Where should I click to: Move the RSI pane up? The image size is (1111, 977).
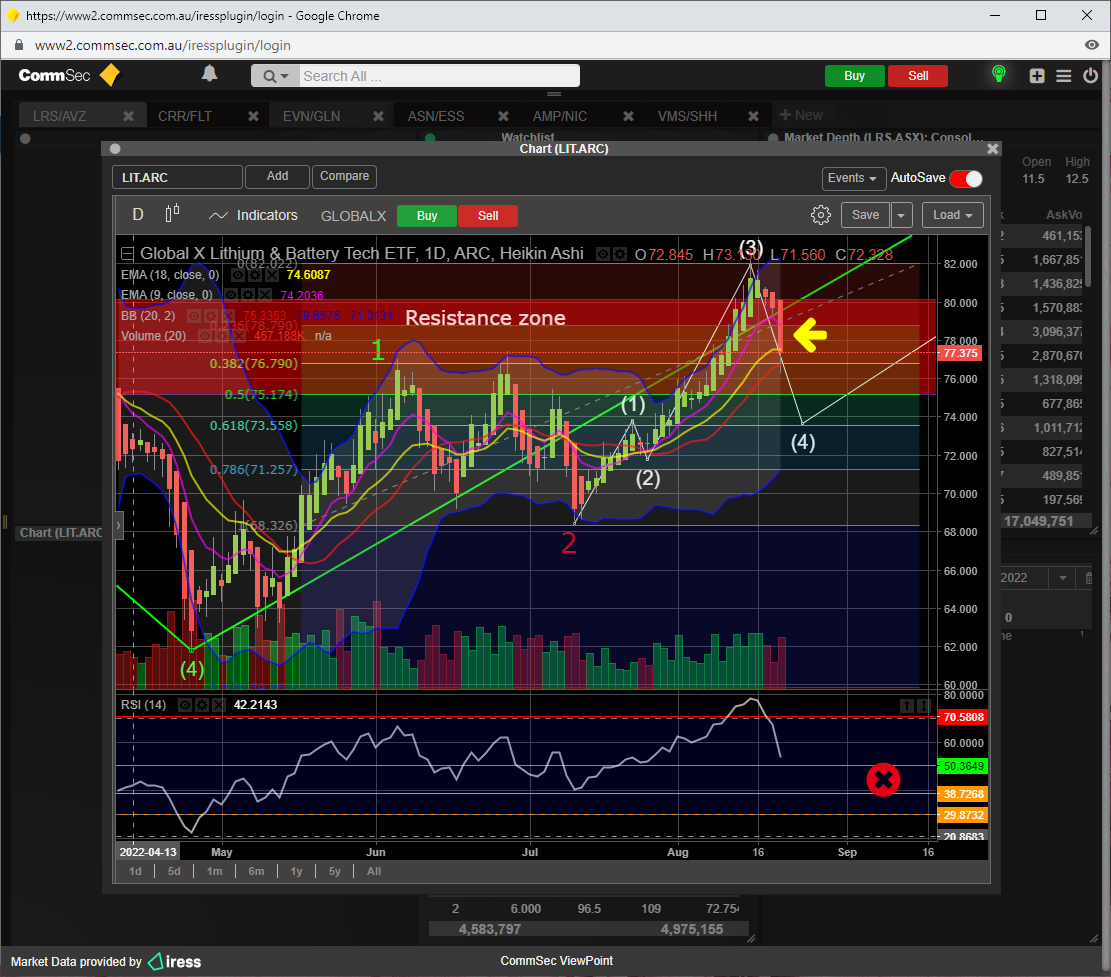pos(906,705)
